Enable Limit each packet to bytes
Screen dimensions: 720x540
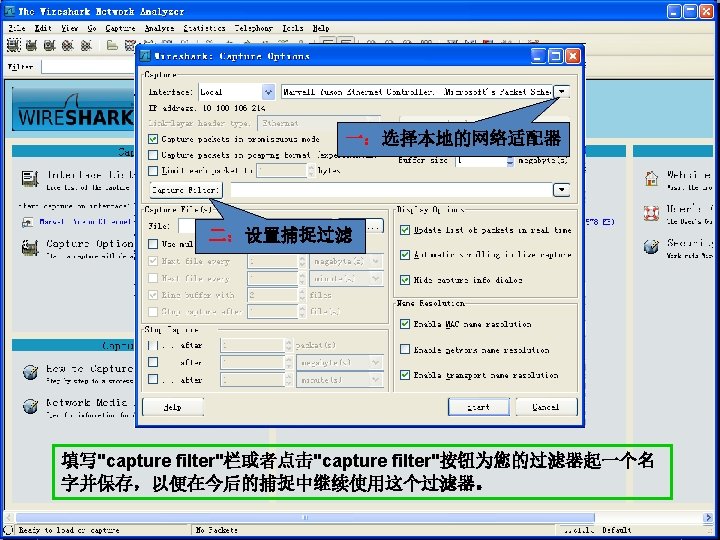click(x=153, y=170)
